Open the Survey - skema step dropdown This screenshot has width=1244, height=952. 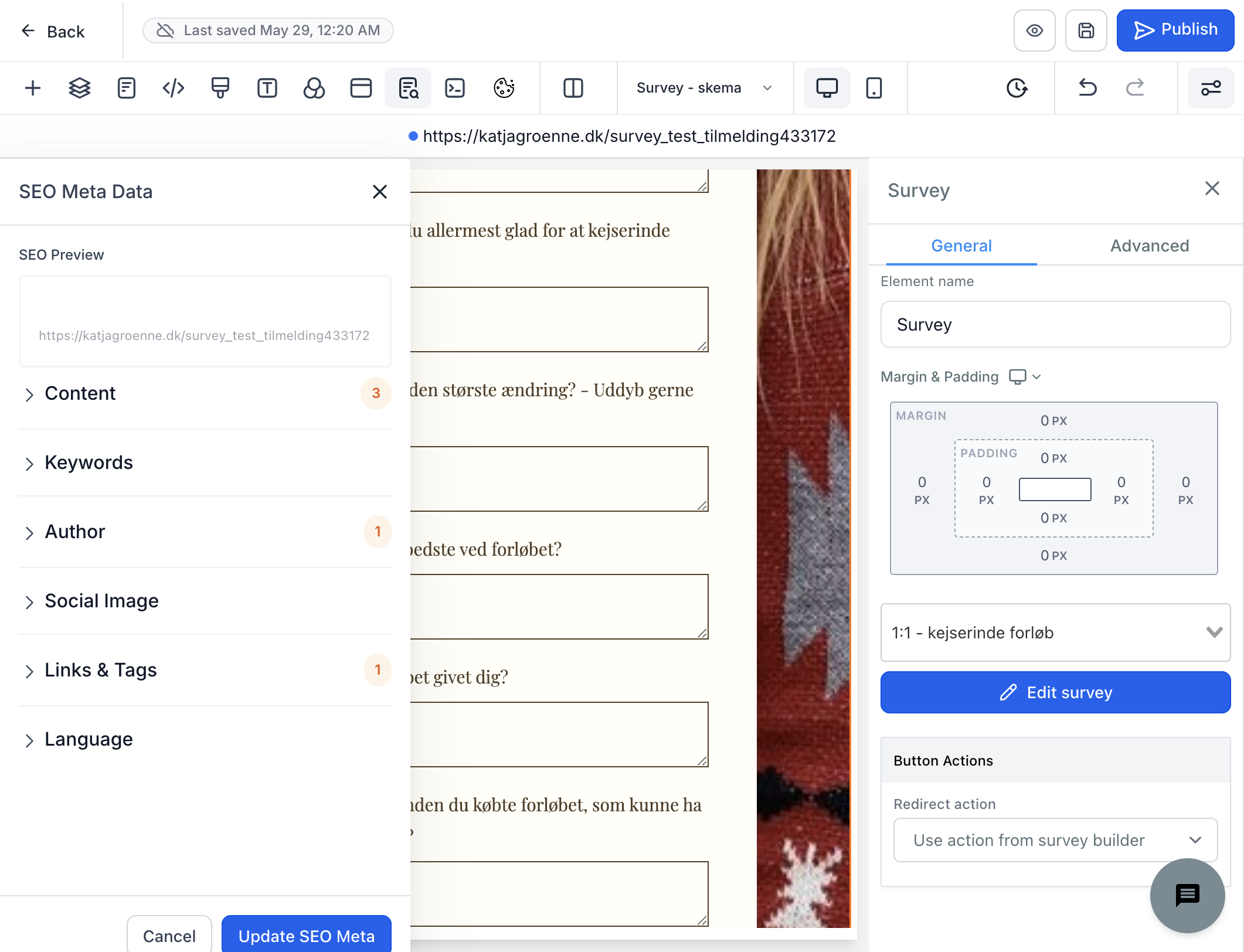point(704,88)
